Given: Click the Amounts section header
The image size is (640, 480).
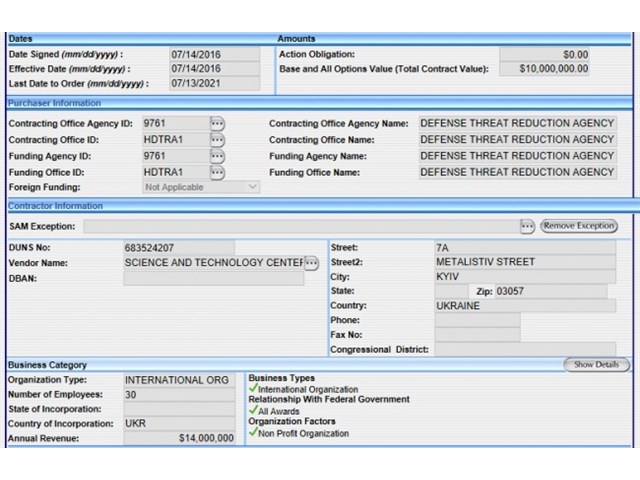Looking at the screenshot, I should [296, 39].
